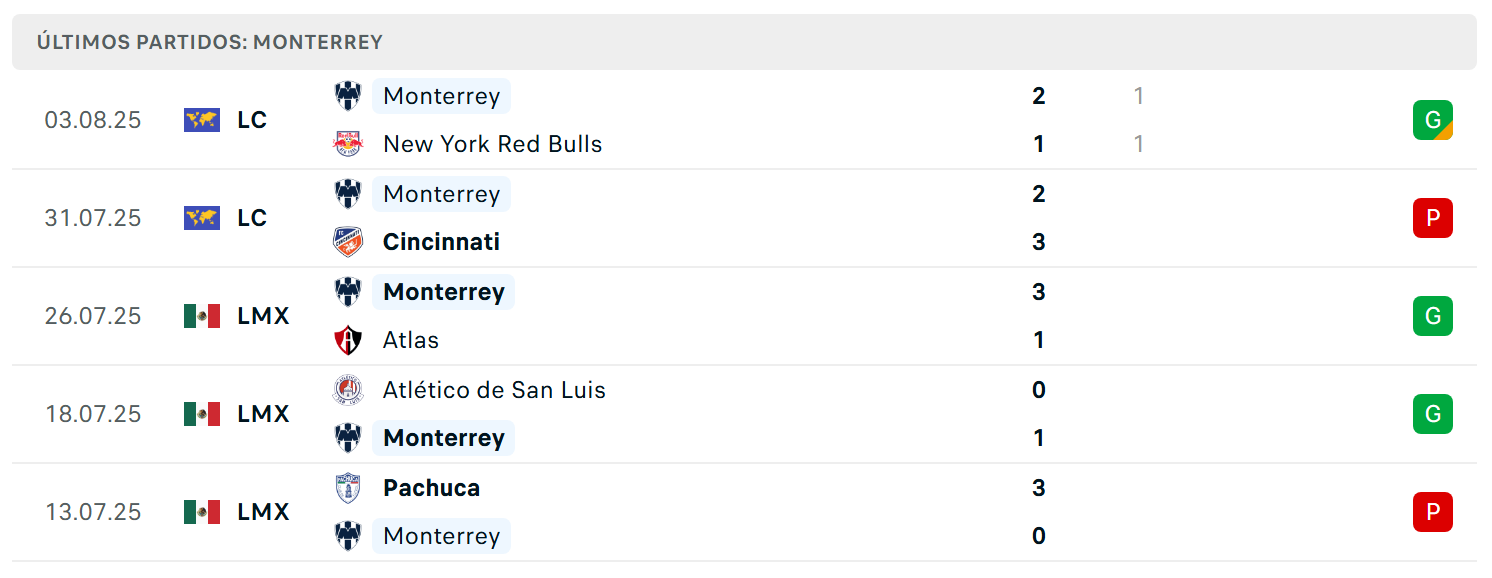Screen dimensions: 1492x578
Task: Click the green G badge for Atlas match
Action: [1433, 316]
